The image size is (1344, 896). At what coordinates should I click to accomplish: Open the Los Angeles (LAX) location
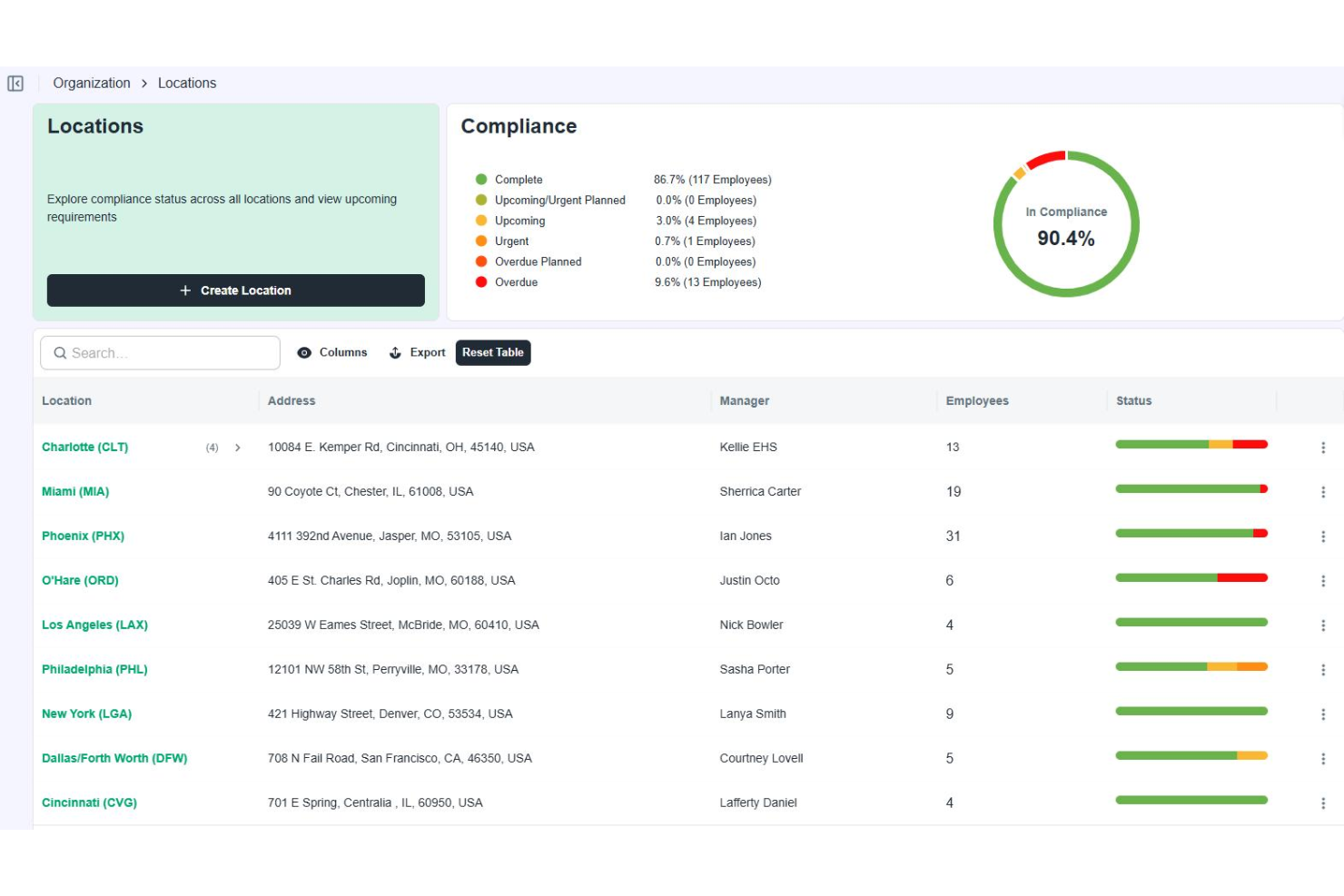coord(94,625)
